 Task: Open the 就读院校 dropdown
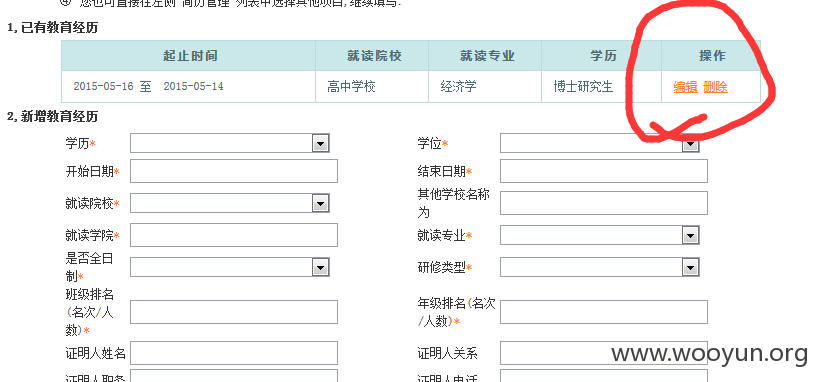[230, 203]
